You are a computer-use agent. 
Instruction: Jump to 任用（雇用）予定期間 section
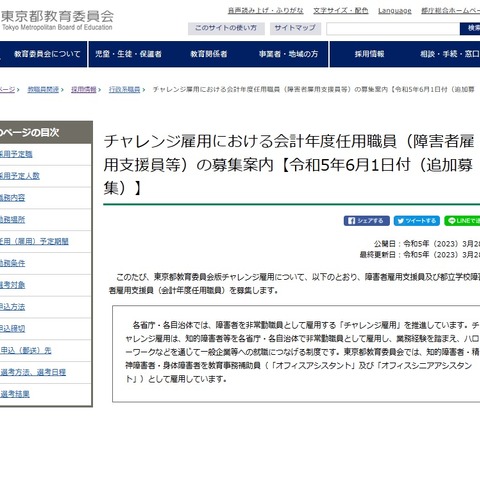click(x=34, y=241)
